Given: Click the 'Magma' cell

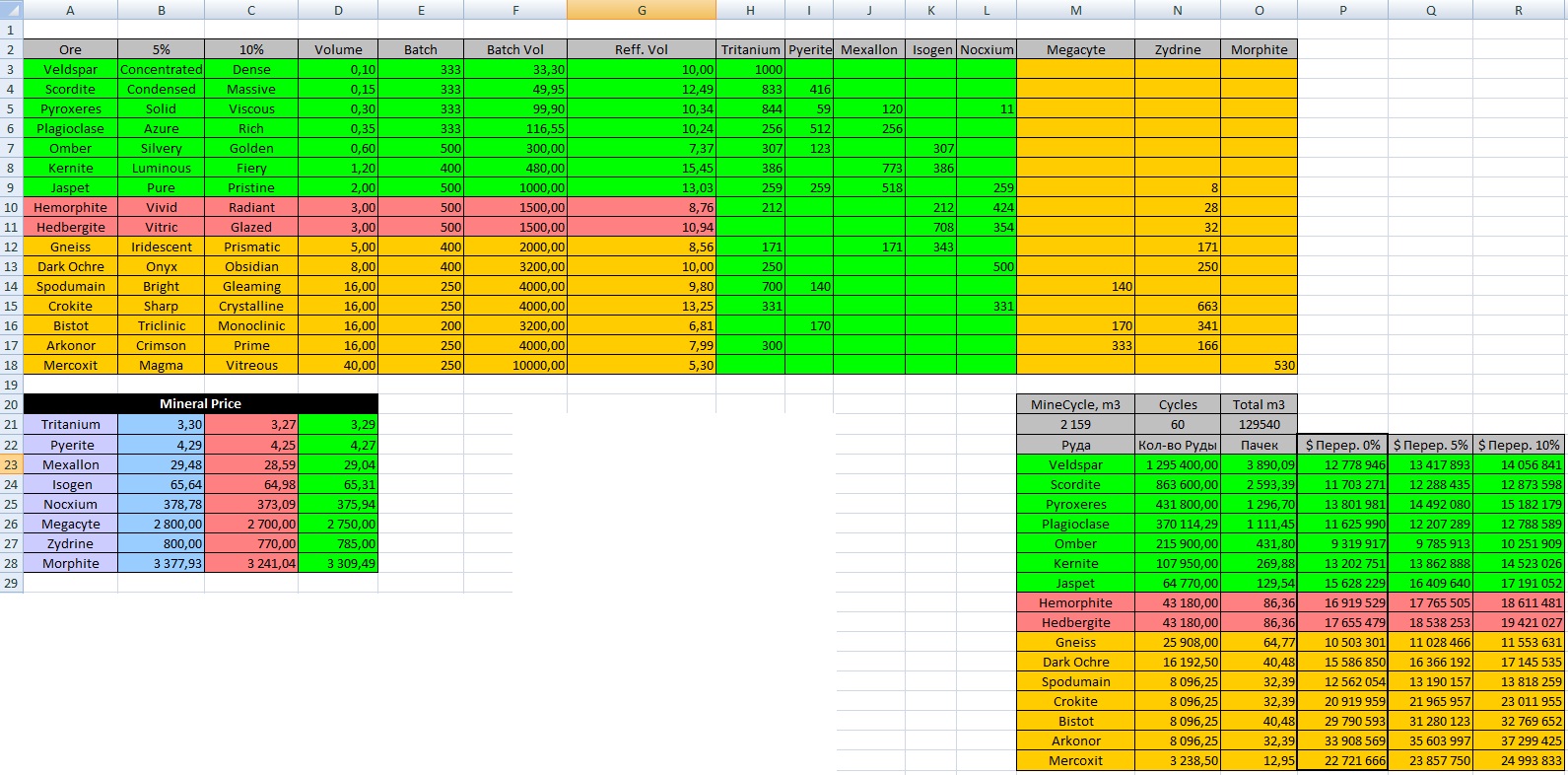Looking at the screenshot, I should 161,365.
